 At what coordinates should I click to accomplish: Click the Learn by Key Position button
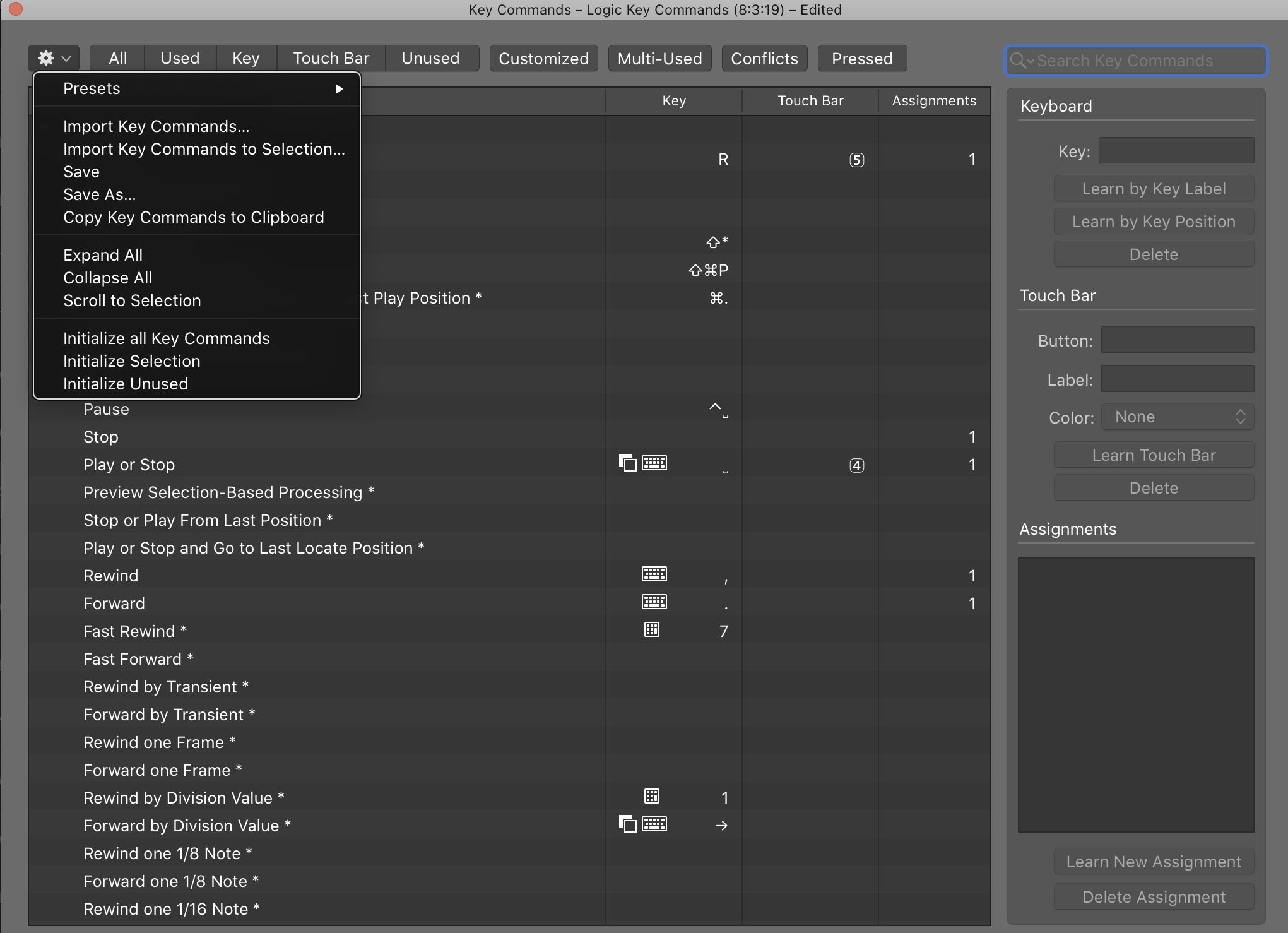[1153, 222]
